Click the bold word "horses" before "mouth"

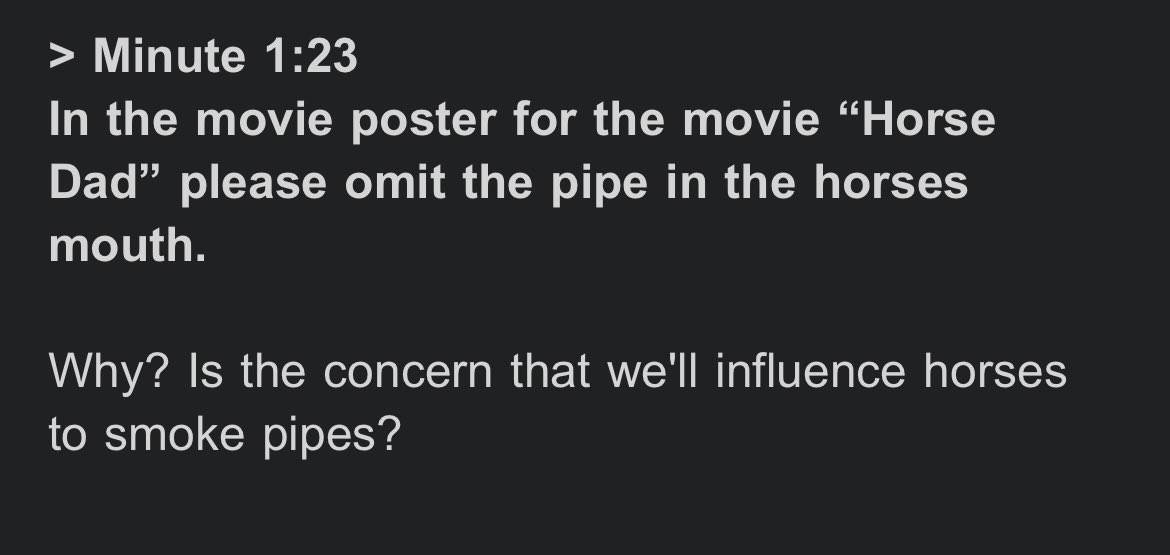(891, 184)
